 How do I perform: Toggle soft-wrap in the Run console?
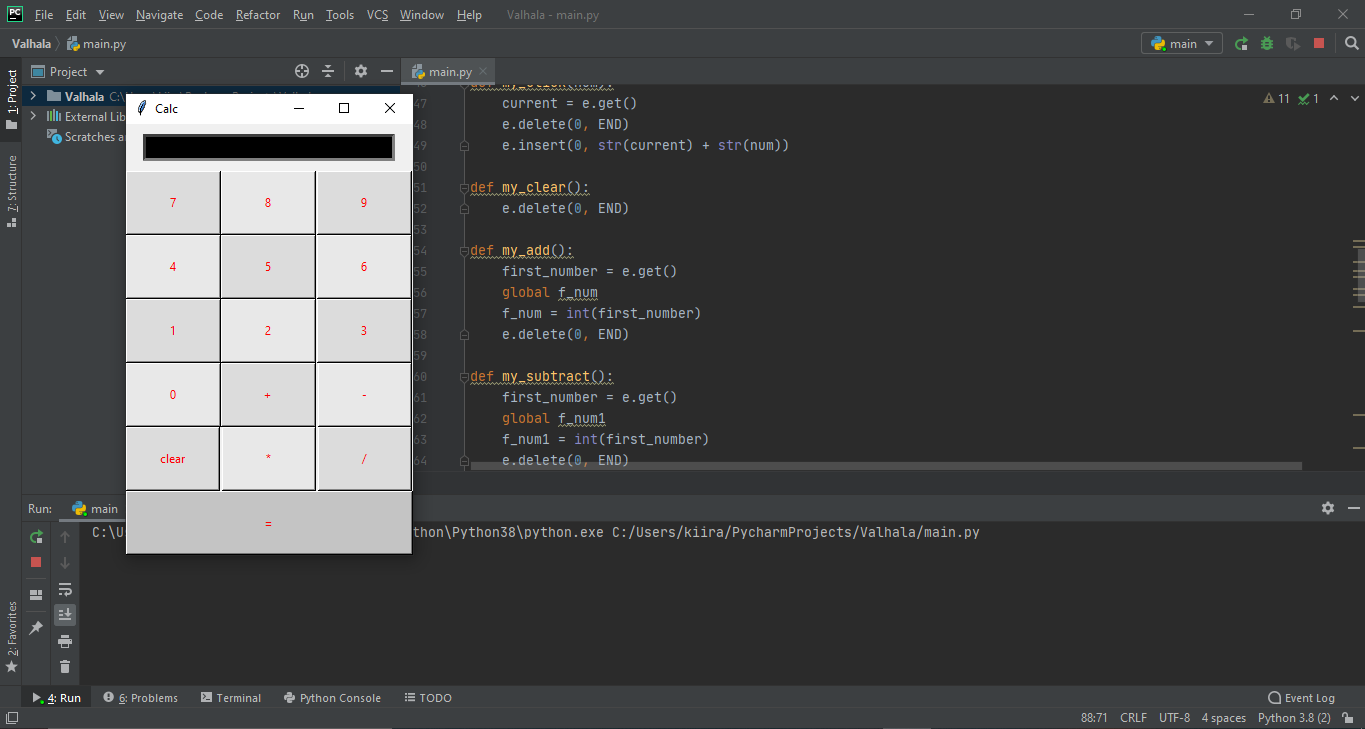65,589
